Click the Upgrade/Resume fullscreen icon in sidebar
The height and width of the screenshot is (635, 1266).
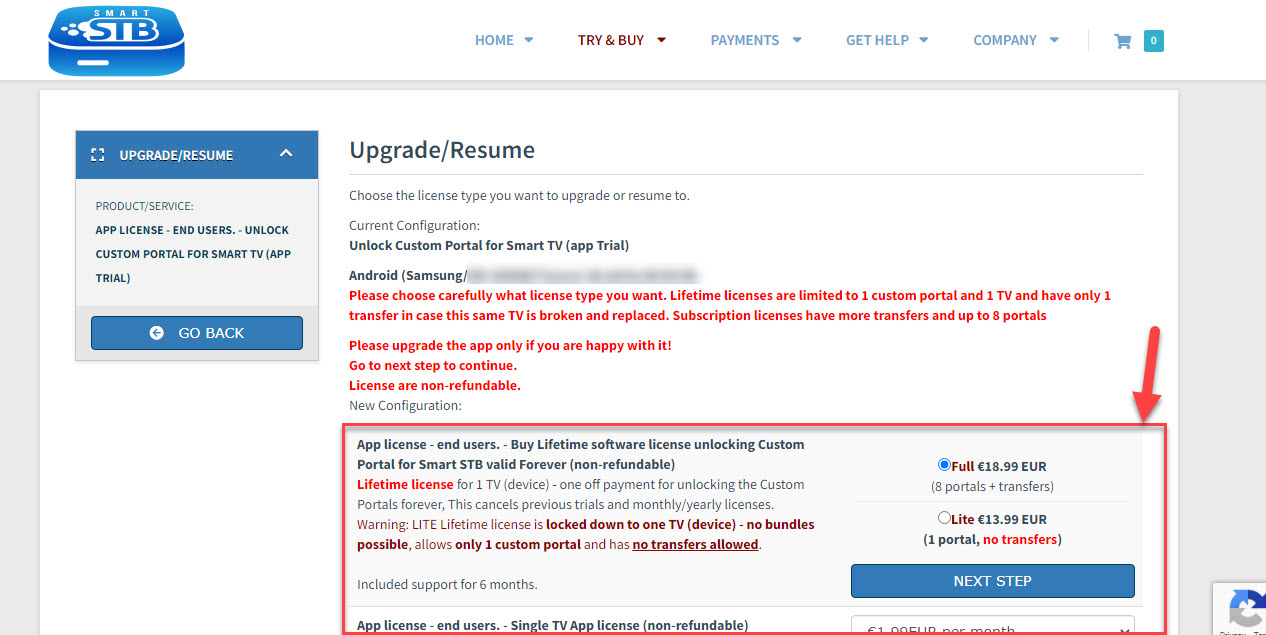pos(98,155)
